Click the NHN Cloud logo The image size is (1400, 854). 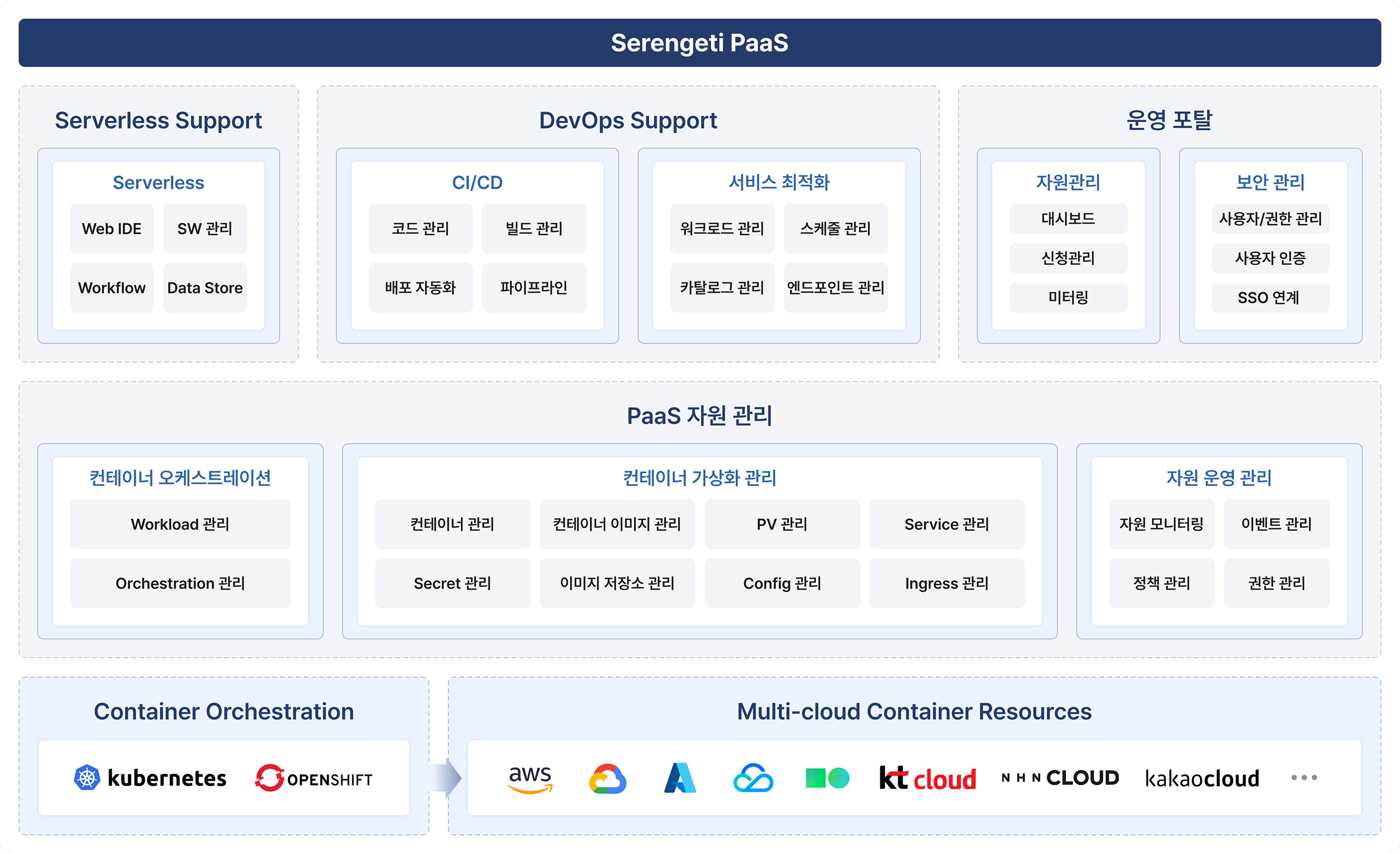point(1060,778)
